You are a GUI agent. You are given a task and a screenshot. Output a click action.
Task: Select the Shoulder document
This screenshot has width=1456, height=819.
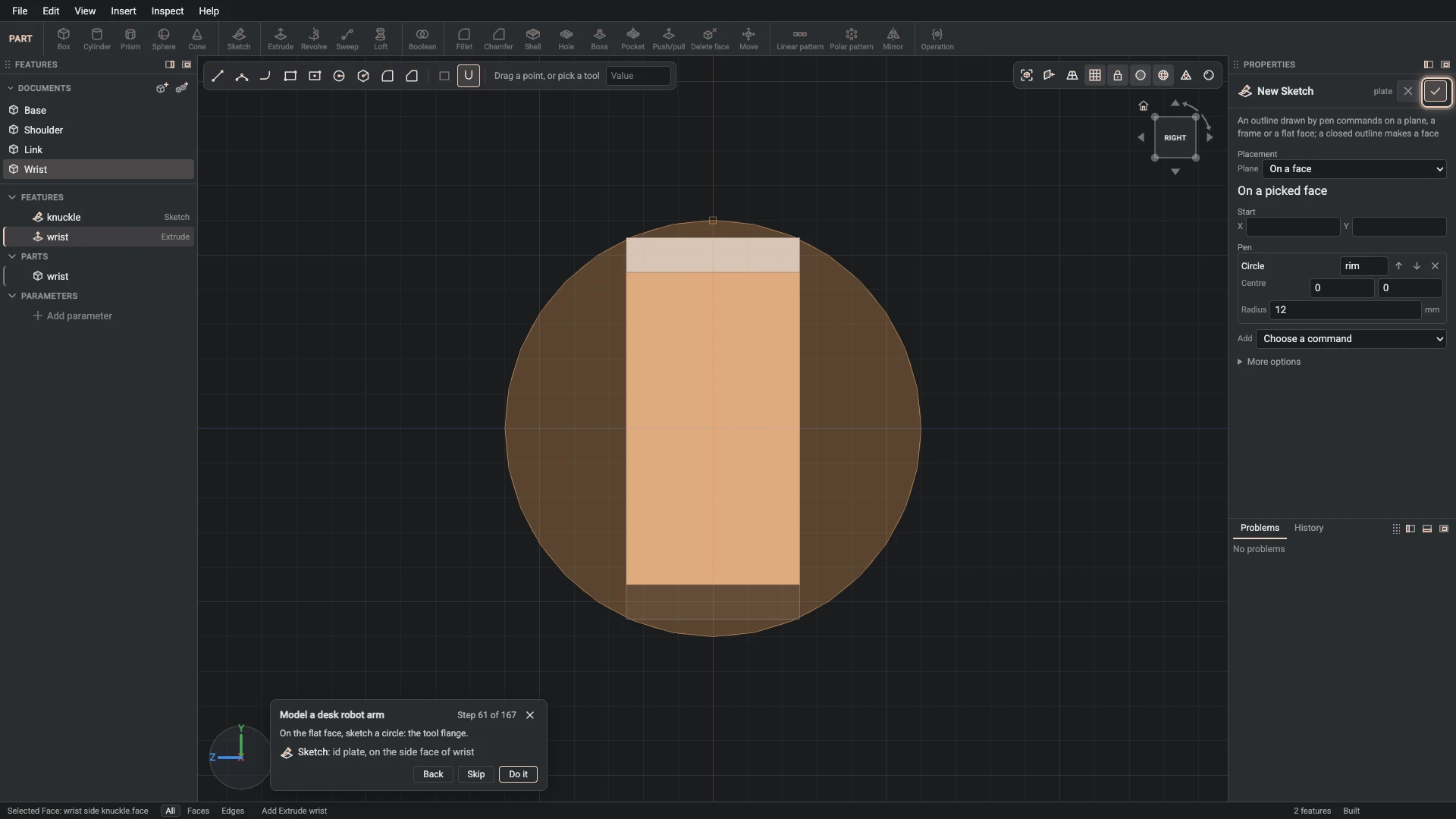(x=99, y=130)
